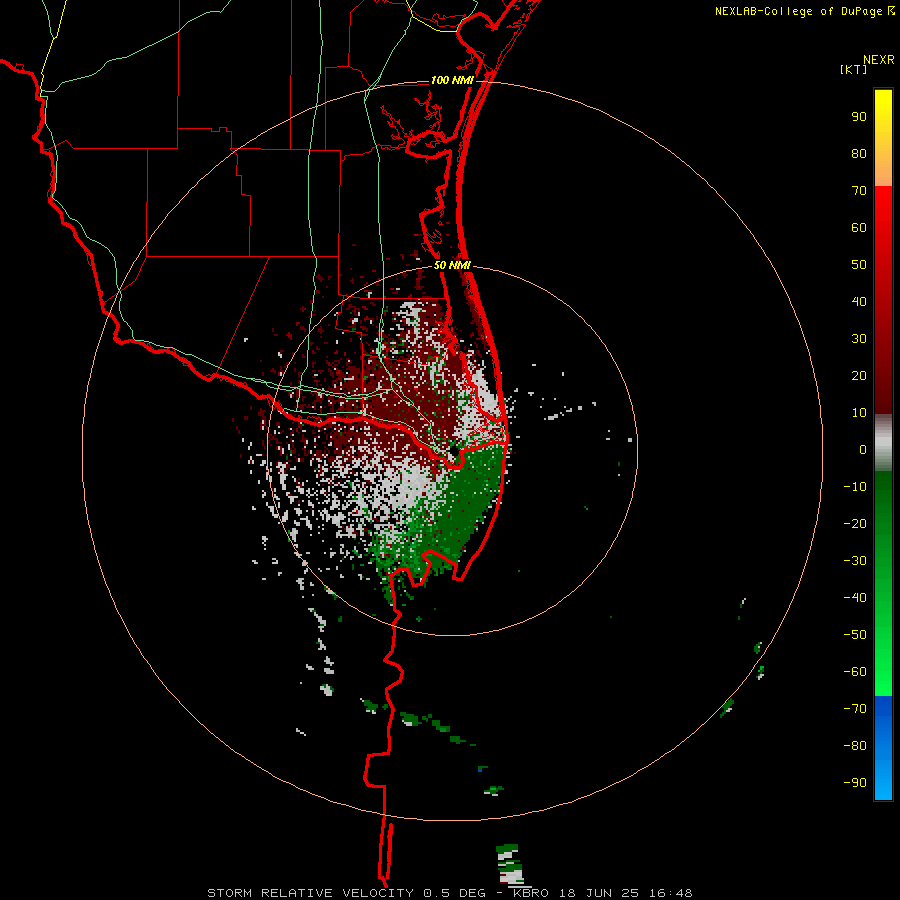Click the positive 70 knot scale label
Image resolution: width=900 pixels, height=900 pixels.
point(859,191)
